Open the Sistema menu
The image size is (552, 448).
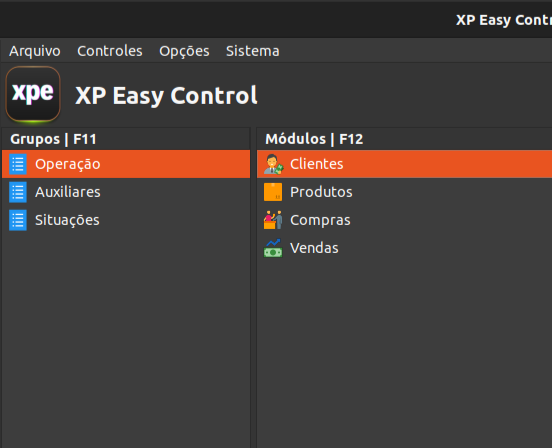[x=252, y=51]
